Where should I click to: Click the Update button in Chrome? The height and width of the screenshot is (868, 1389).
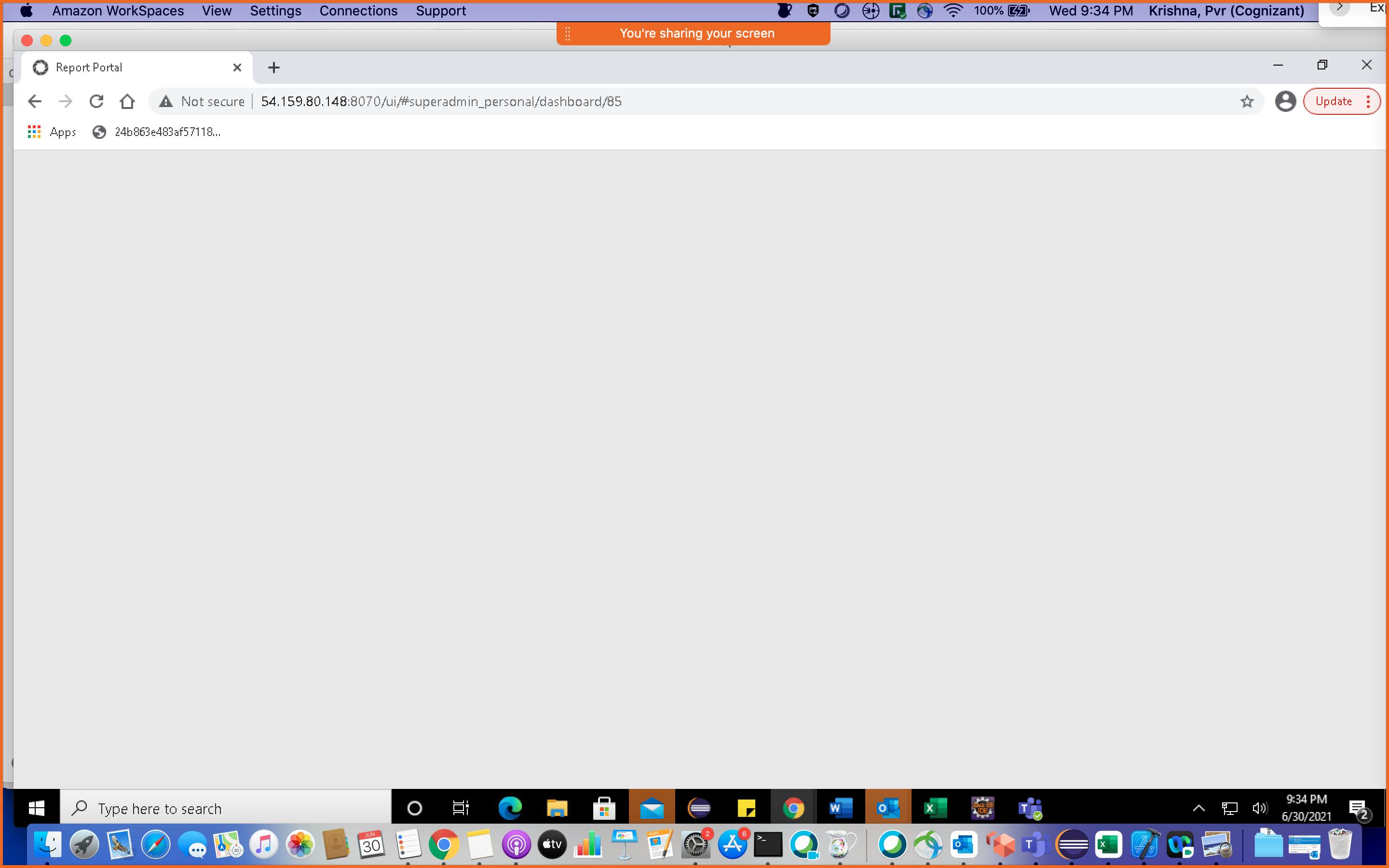(x=1334, y=101)
